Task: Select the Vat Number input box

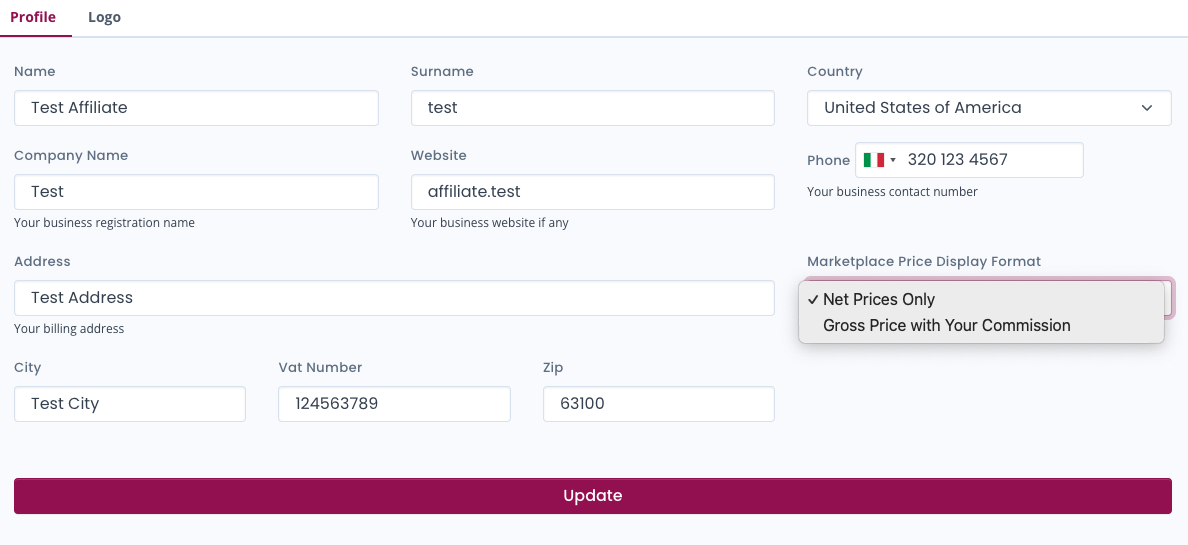Action: [394, 404]
